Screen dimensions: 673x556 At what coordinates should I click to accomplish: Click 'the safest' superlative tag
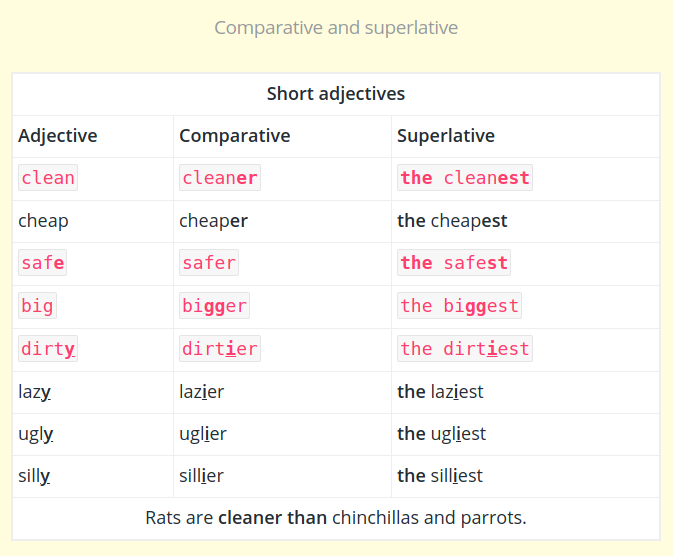pos(454,262)
